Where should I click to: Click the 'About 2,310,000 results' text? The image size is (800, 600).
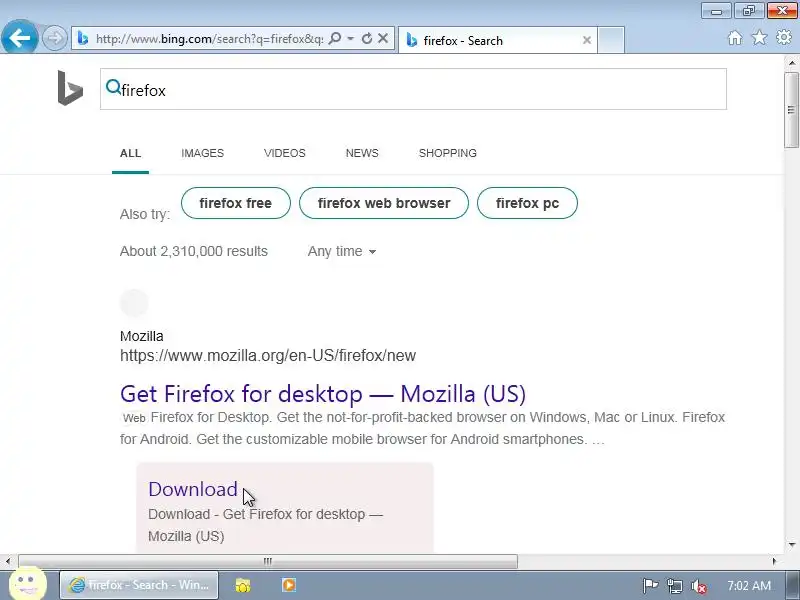click(194, 252)
